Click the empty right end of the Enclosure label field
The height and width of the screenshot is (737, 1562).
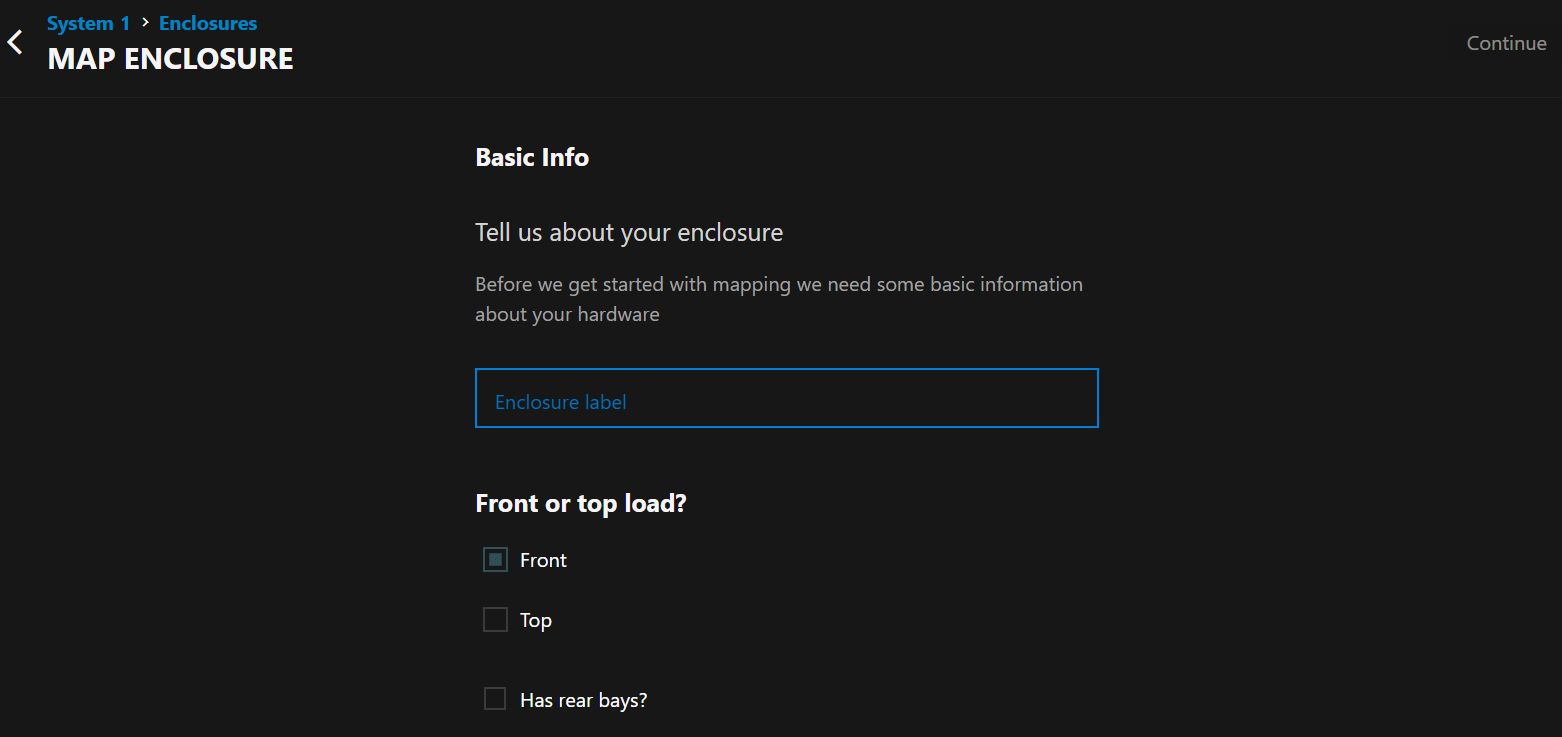(1040, 398)
